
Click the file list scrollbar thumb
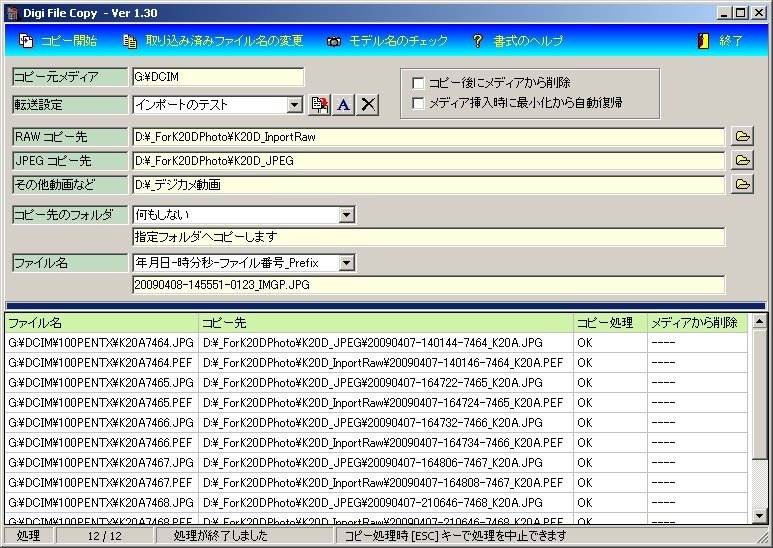click(x=759, y=394)
